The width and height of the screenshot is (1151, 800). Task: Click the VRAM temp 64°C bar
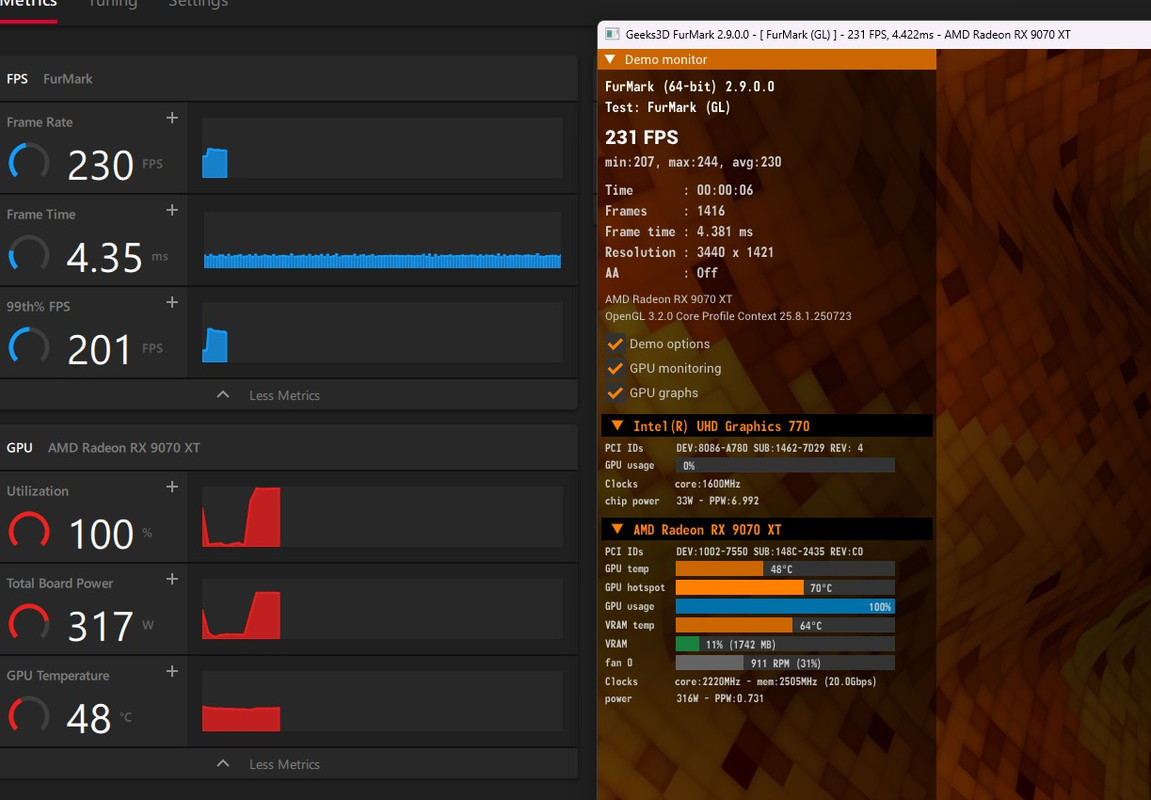(785, 625)
